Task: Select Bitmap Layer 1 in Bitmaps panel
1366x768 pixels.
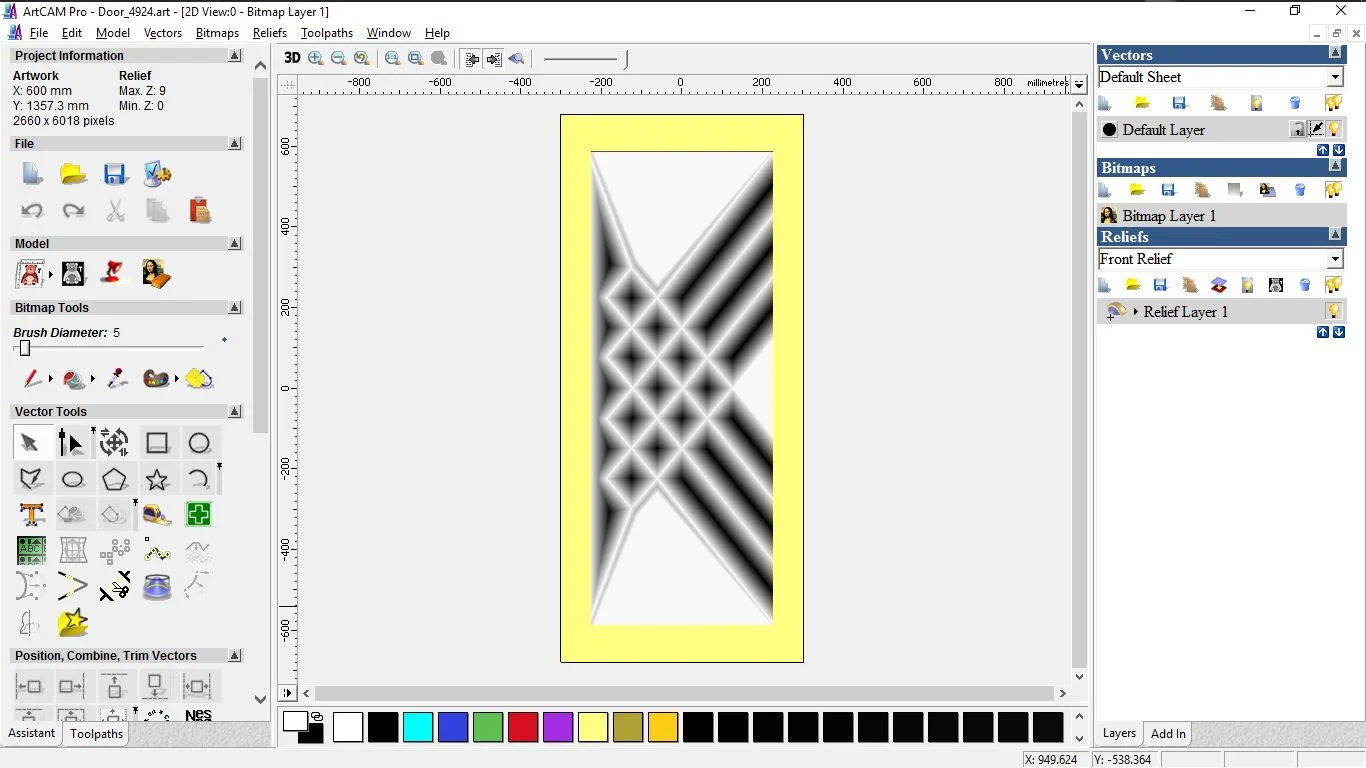Action: [1168, 216]
